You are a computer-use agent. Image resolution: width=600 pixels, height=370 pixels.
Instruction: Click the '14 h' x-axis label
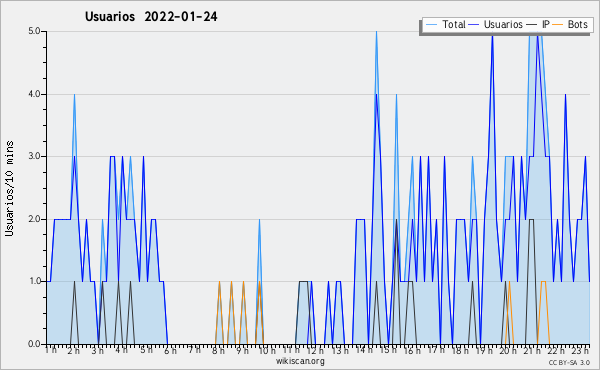(364, 350)
